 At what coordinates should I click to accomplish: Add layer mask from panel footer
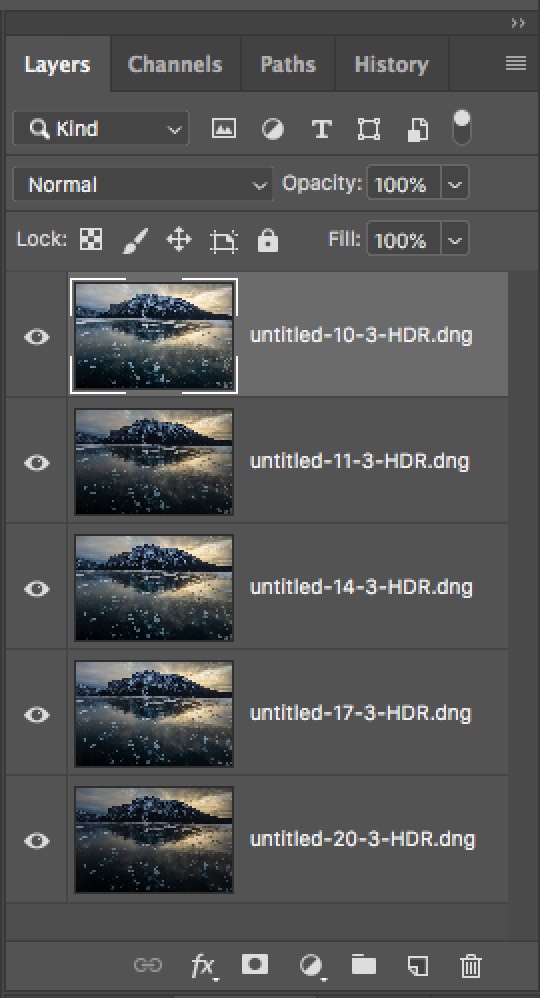pyautogui.click(x=255, y=964)
